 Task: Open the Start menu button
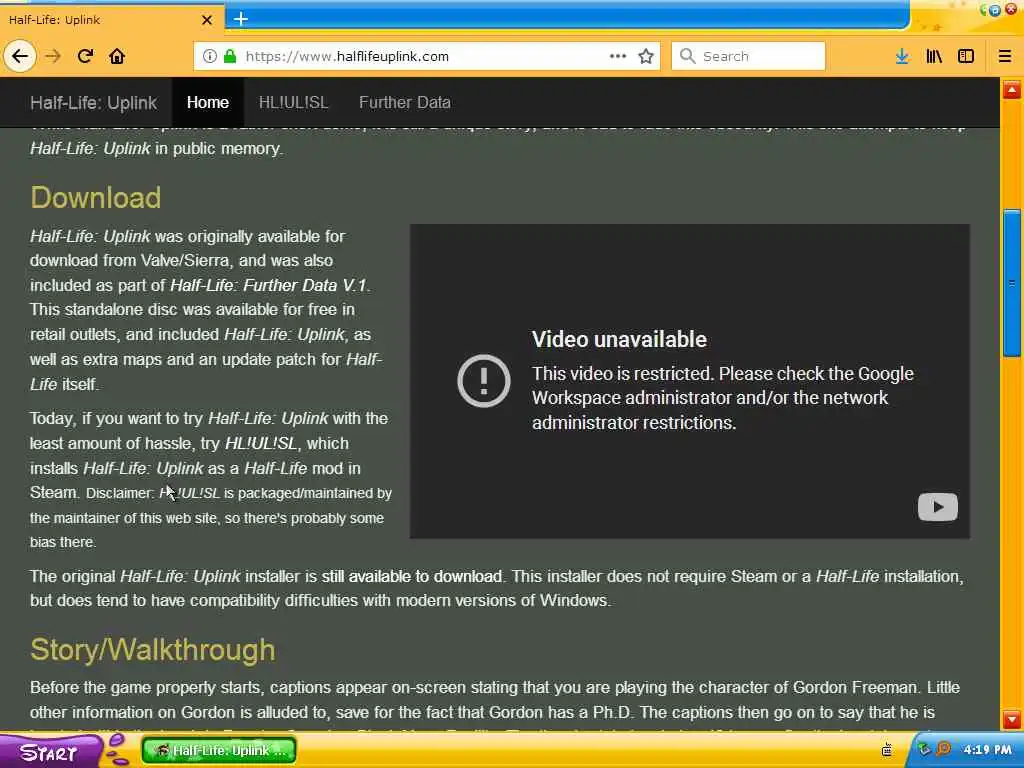point(49,753)
